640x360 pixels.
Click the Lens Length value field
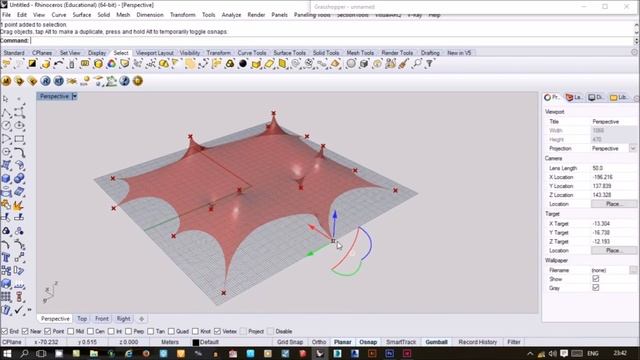[x=613, y=168]
